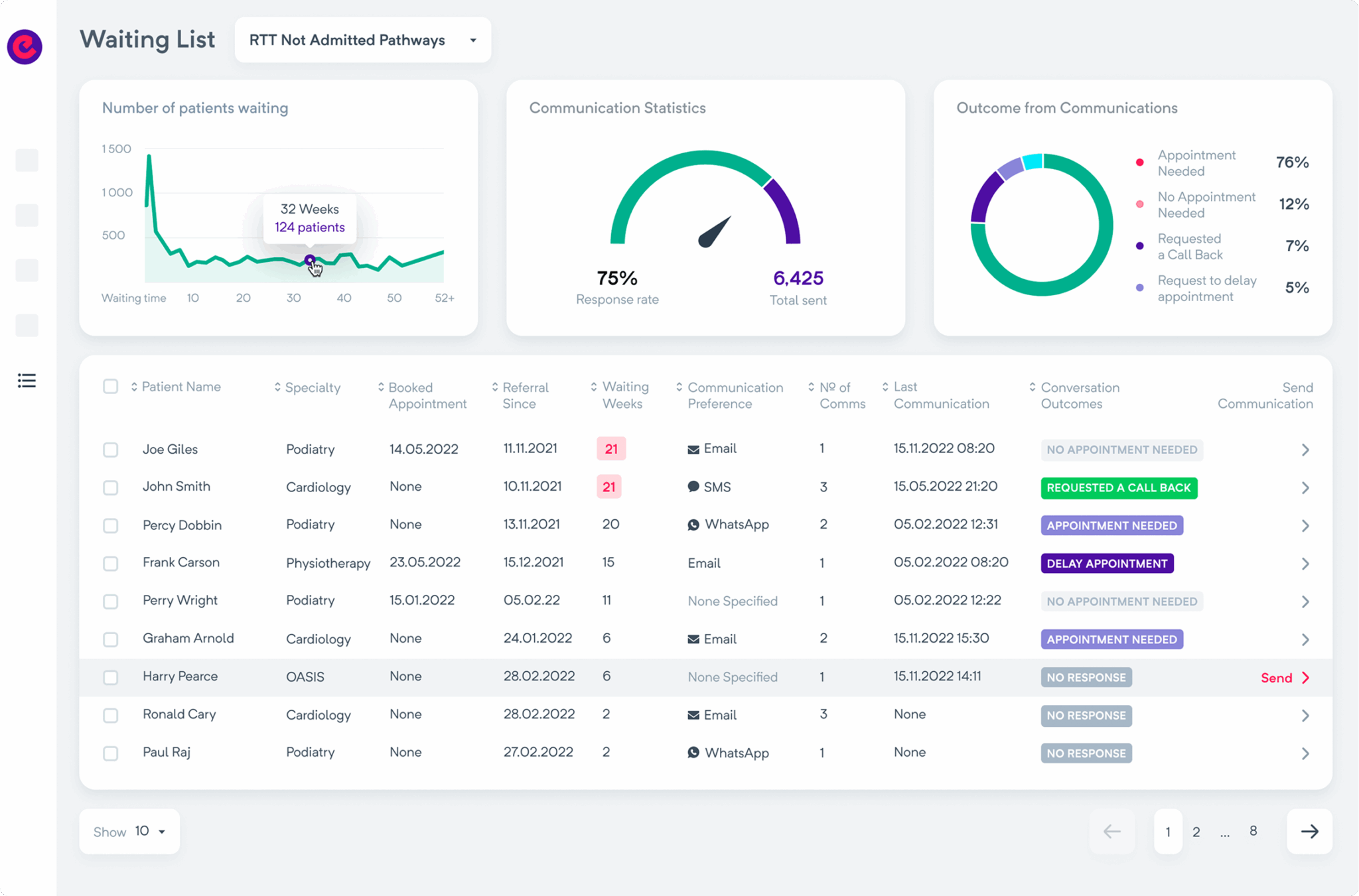Screen dimensions: 1359x896
Task: Click chevron arrow on Paul Raj row
Action: 1305,753
